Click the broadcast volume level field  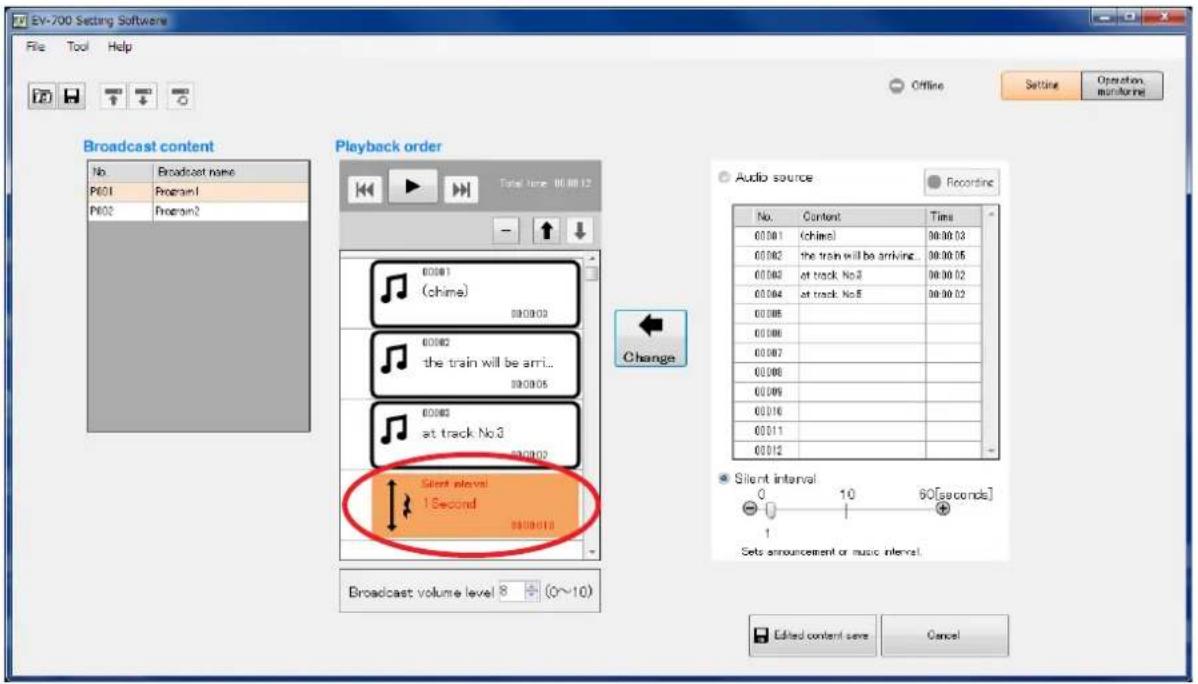pos(511,591)
